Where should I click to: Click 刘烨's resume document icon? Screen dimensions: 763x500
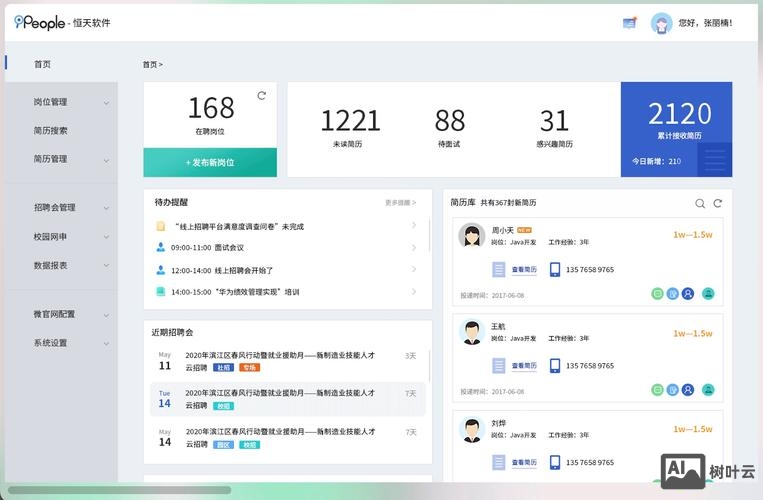[499, 462]
